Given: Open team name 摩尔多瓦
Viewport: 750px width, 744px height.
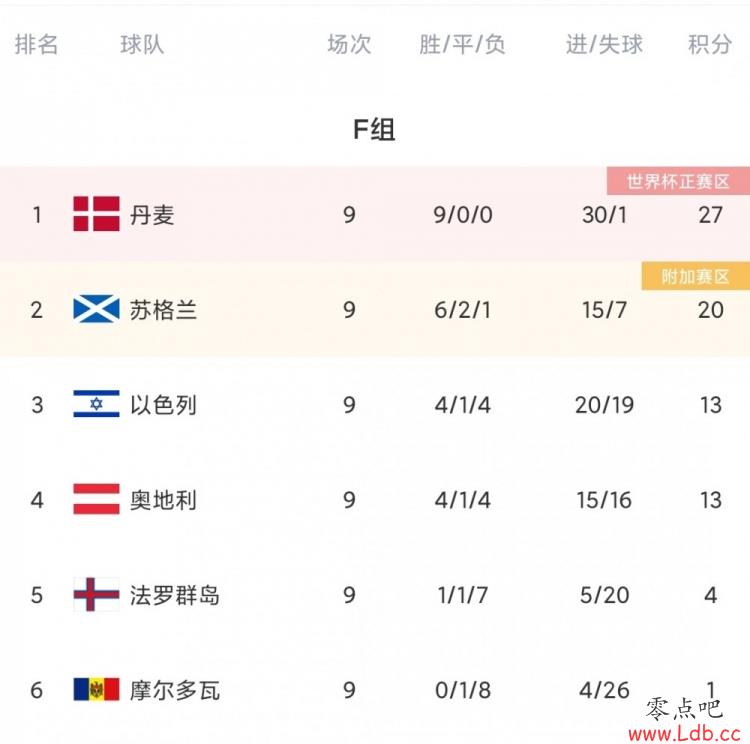Looking at the screenshot, I should coord(175,690).
